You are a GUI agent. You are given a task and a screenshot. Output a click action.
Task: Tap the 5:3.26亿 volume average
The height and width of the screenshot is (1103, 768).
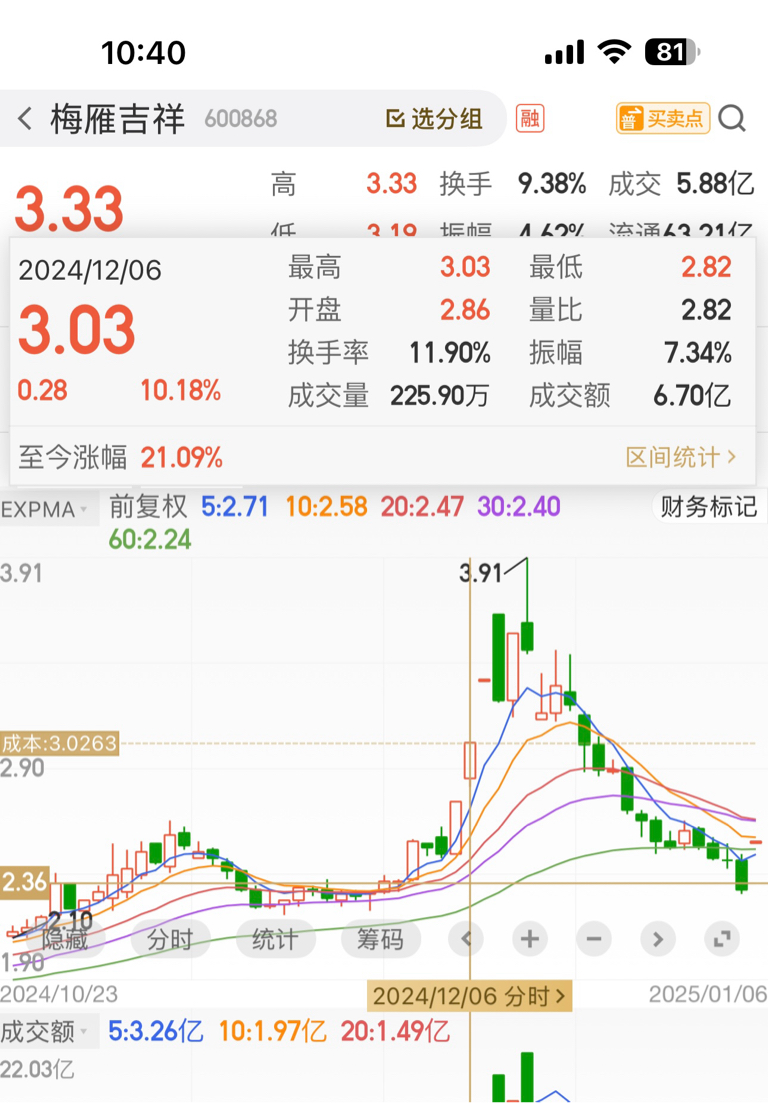point(155,1032)
